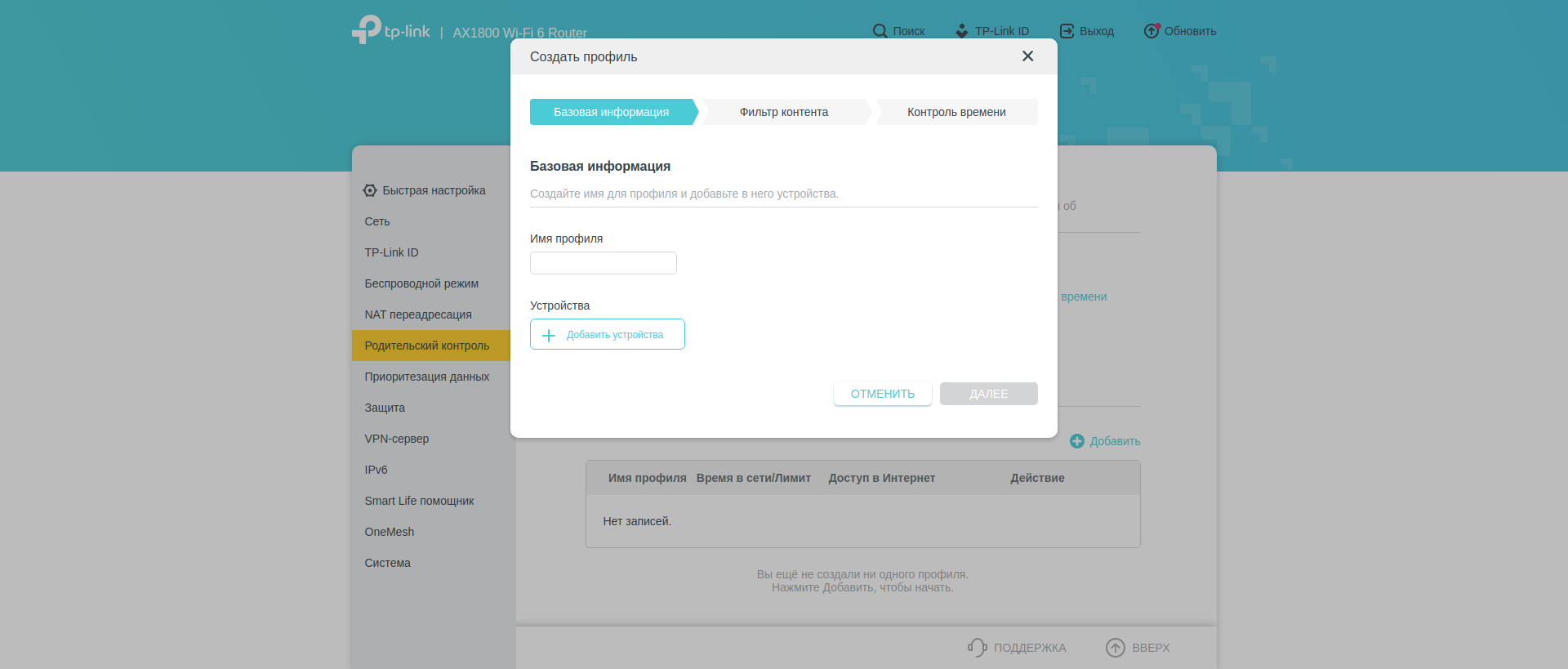Click the ДАЛЕЕ button
Screen dimensions: 1568x669
pyautogui.click(x=988, y=394)
